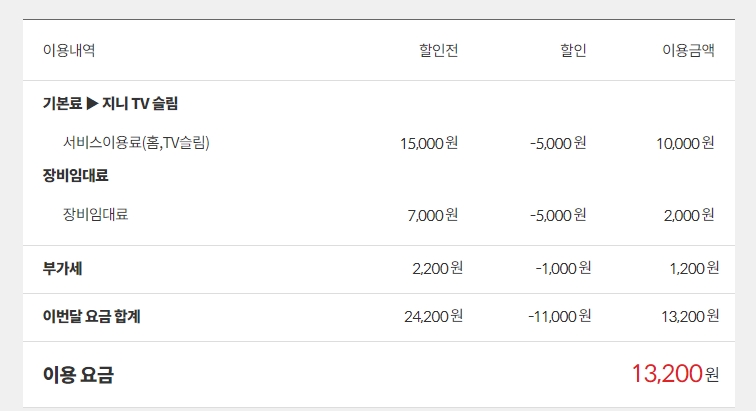Click the 이용금액 column header
Screen dimensions: 756x411
point(688,51)
